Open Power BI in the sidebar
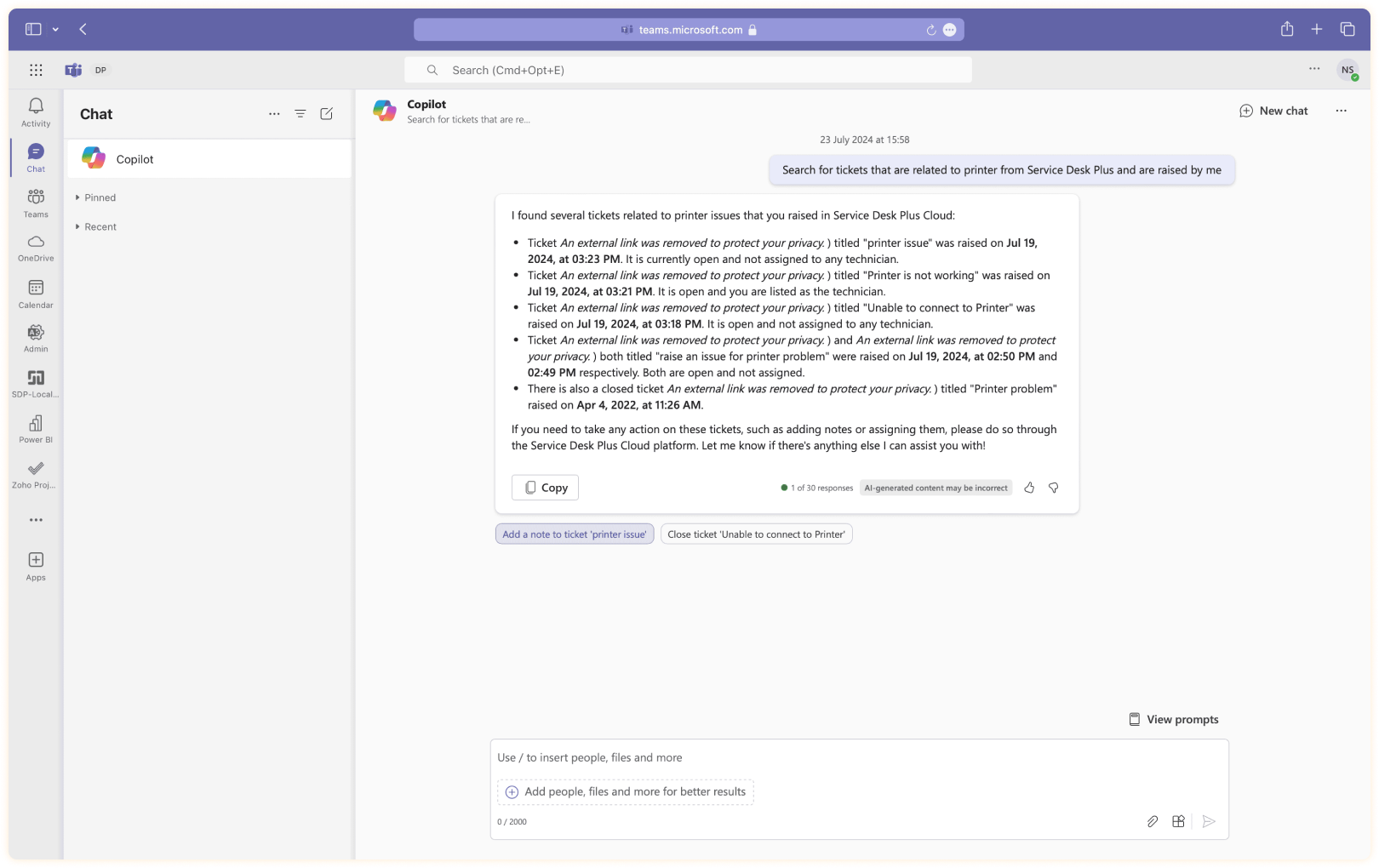This screenshot has width=1379, height=868. click(x=36, y=429)
